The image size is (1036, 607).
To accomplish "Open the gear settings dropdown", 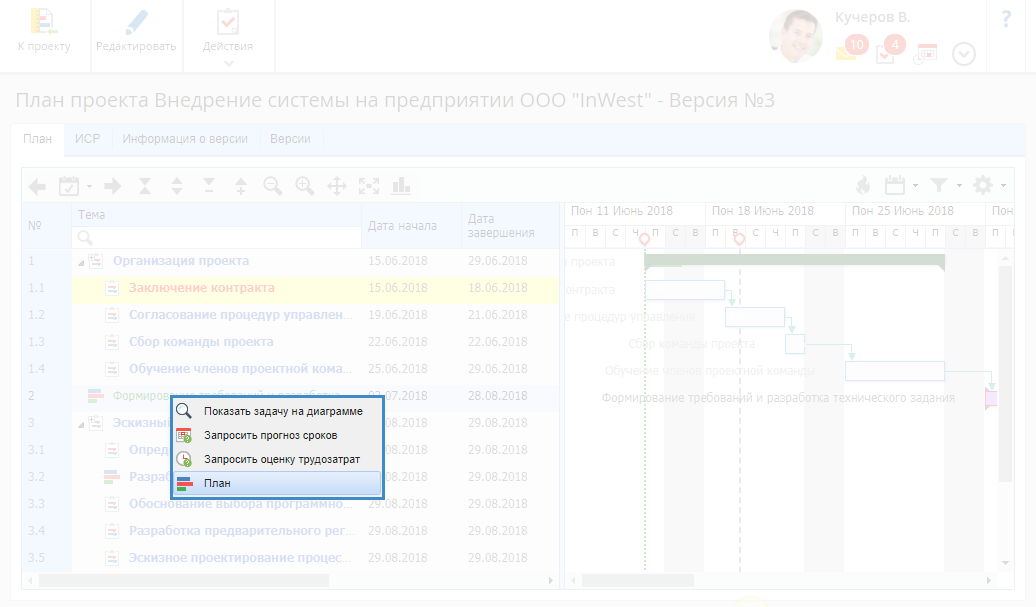I will (988, 186).
